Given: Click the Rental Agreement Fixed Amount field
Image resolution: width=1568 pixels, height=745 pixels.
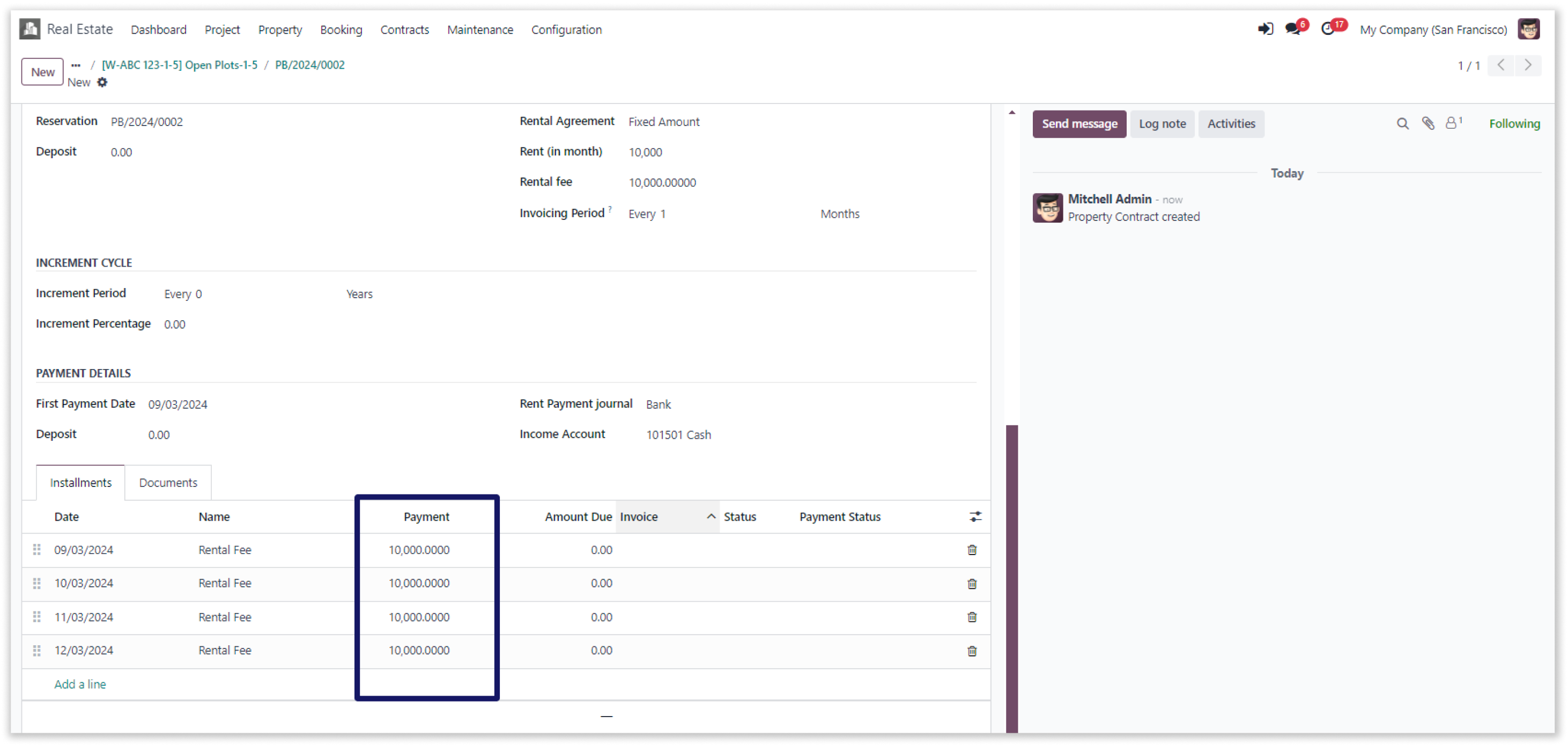Looking at the screenshot, I should [x=663, y=122].
